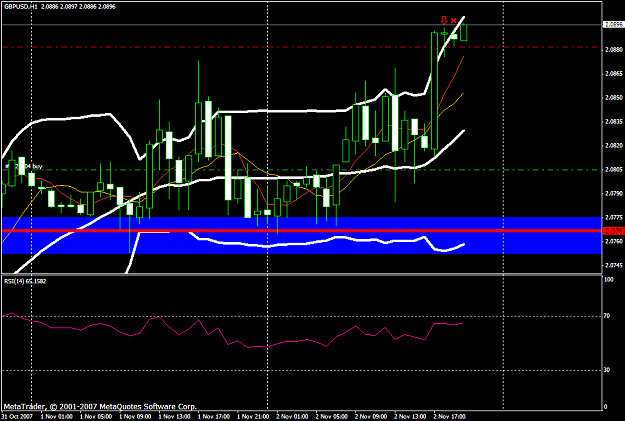Select the green dash-dot buy order line

coord(302,170)
